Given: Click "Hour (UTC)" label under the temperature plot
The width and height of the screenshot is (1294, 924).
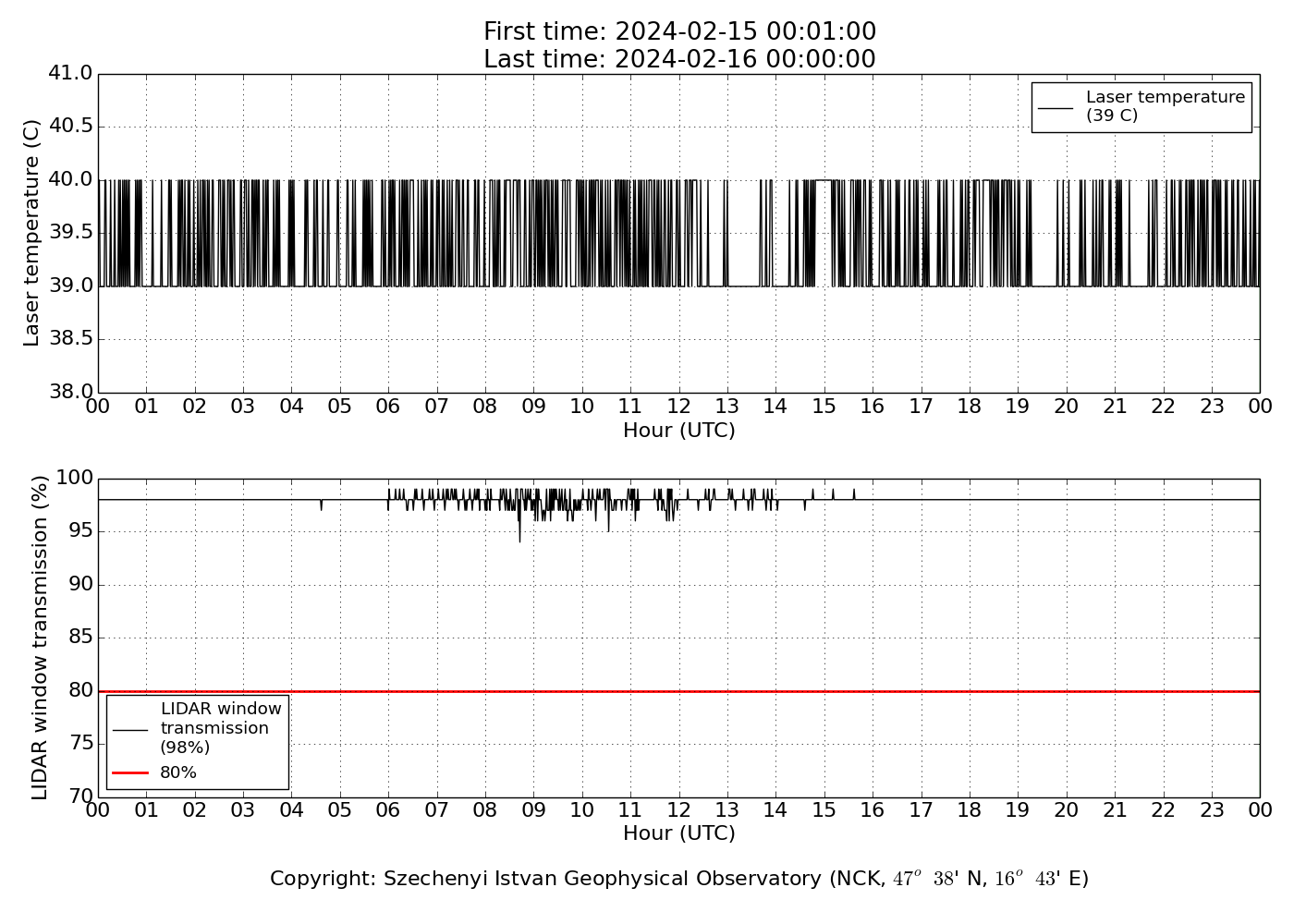Looking at the screenshot, I should [679, 431].
